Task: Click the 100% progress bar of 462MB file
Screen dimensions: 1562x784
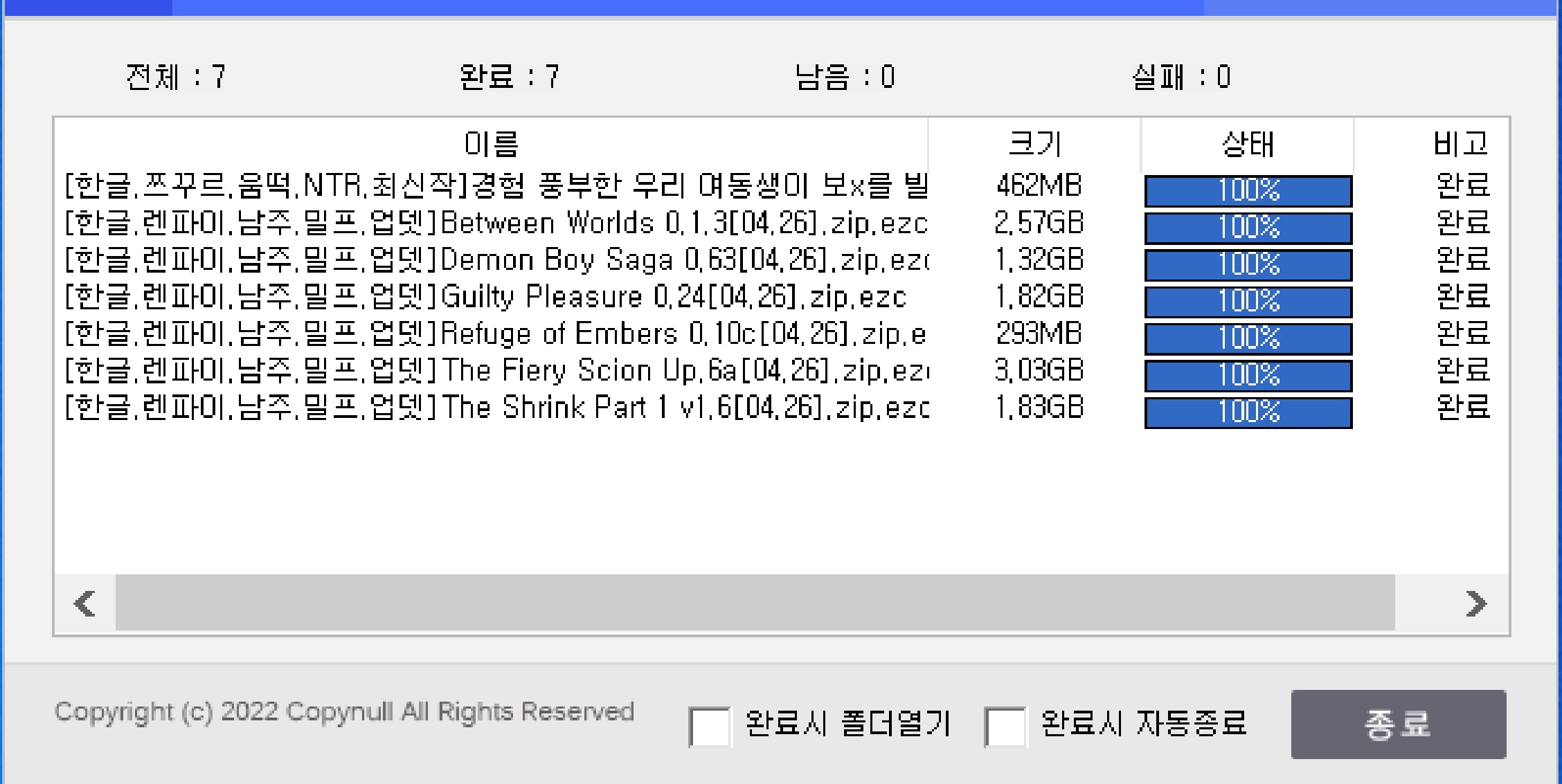Action: (1248, 191)
